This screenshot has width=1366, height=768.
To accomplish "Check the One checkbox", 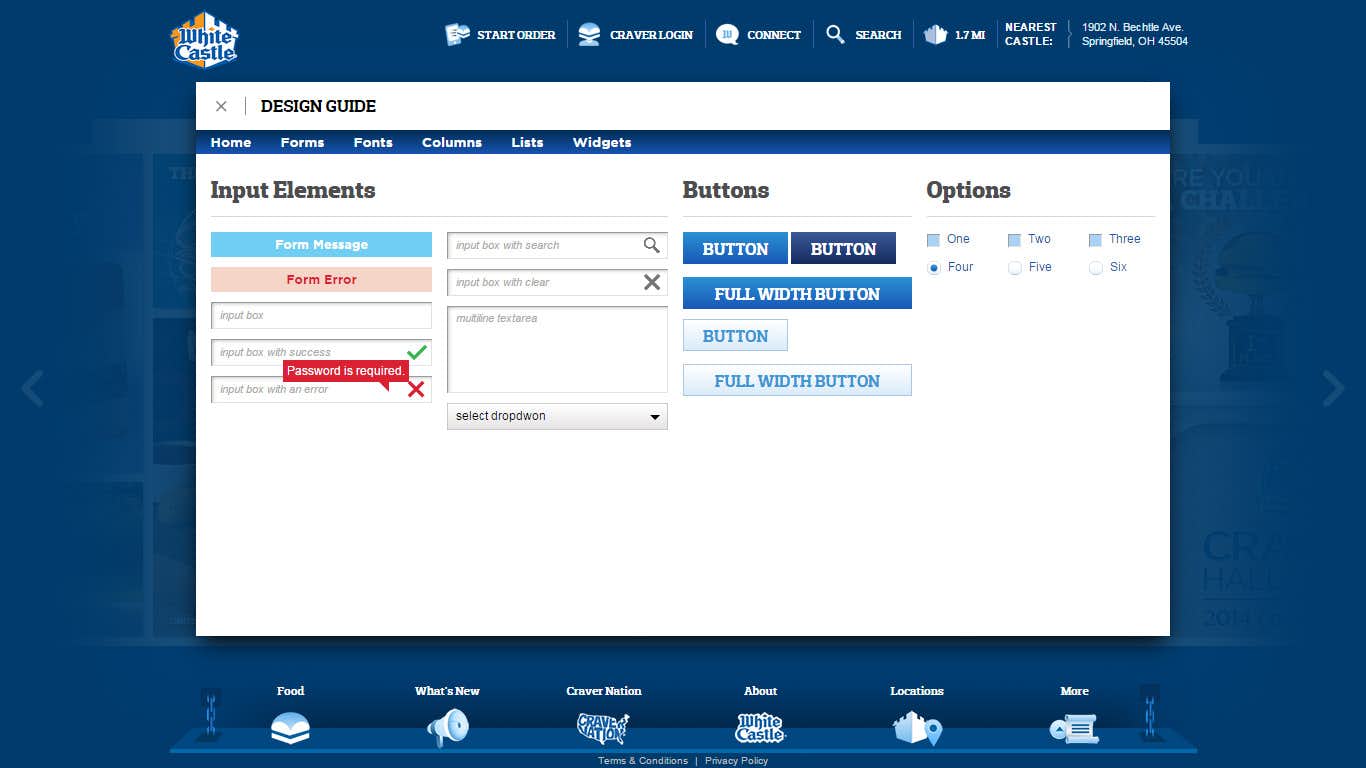I will [933, 240].
